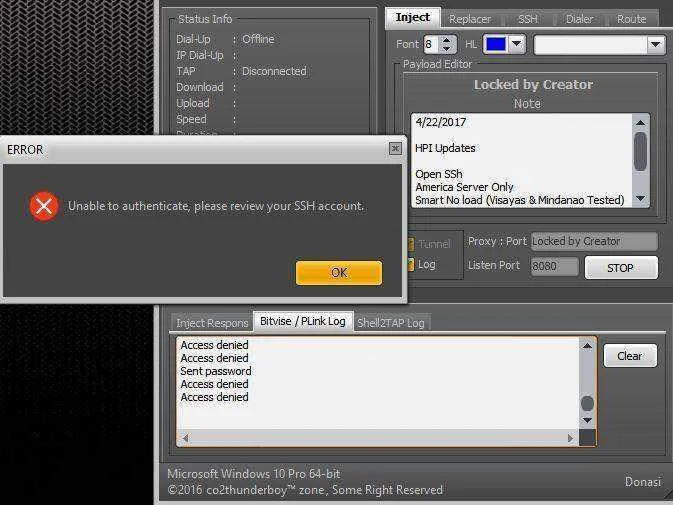Click the log vertical scrollbar thumb
This screenshot has width=673, height=505.
tap(587, 403)
